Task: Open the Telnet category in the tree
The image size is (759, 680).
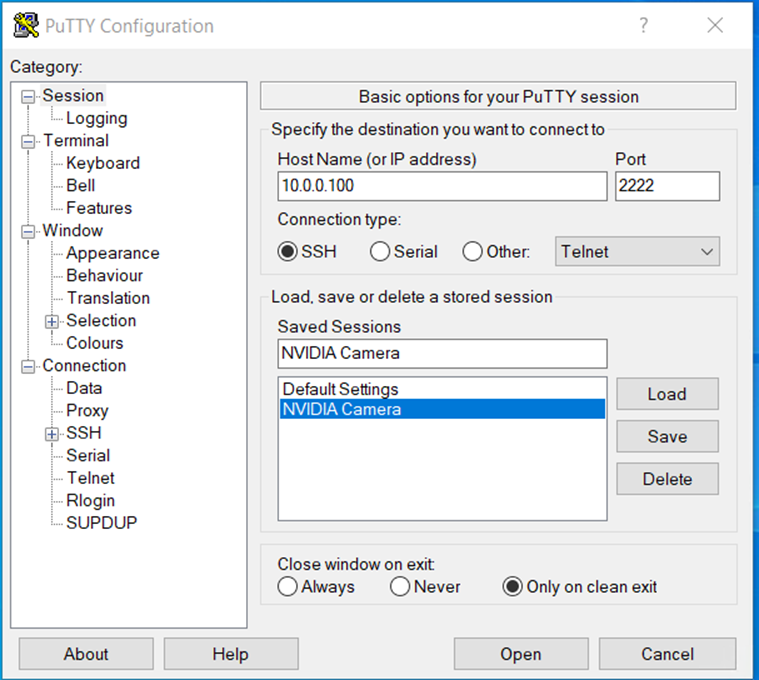Action: click(x=91, y=478)
